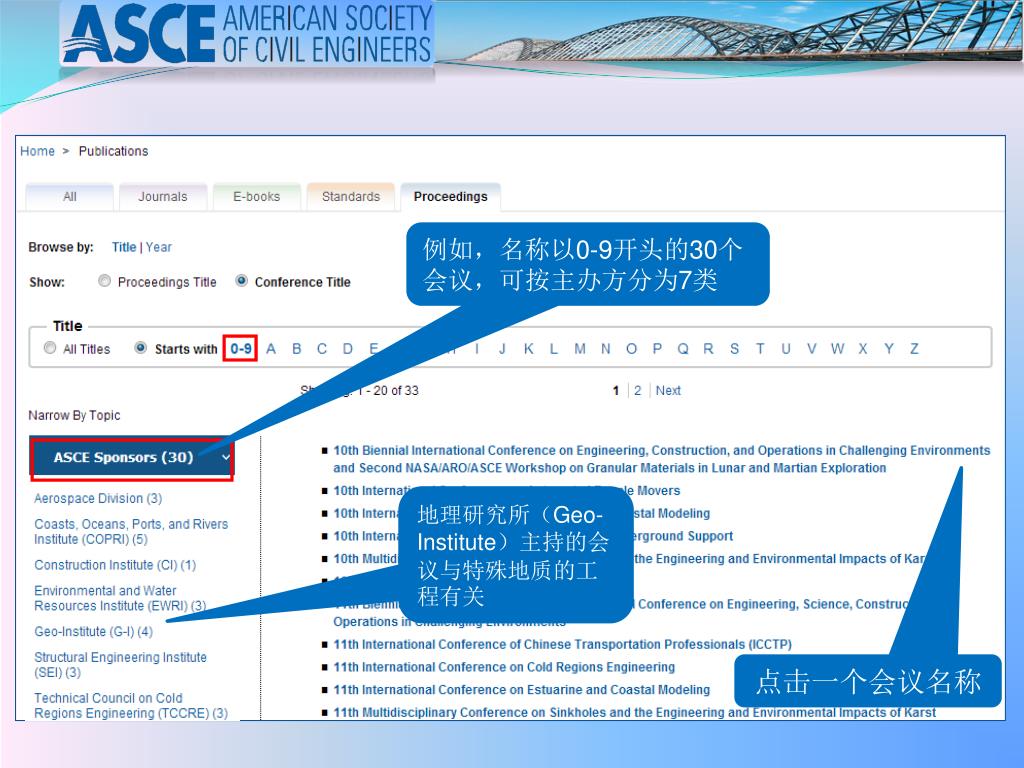Click the ASCE Sponsors chevron arrow
The height and width of the screenshot is (768, 1024).
click(x=225, y=457)
